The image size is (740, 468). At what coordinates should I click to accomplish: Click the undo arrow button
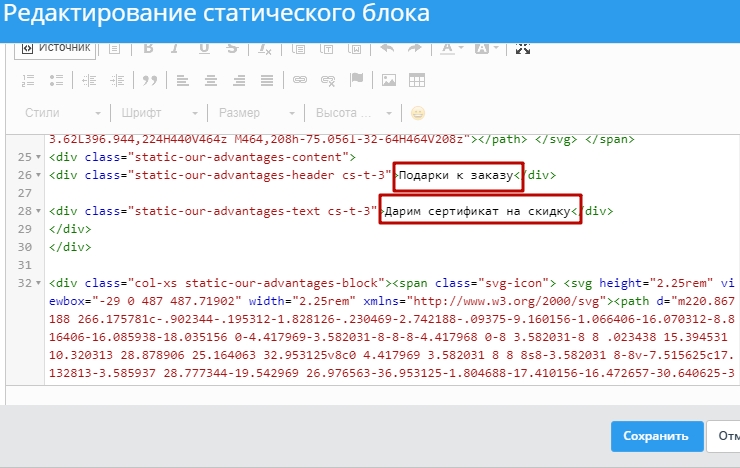385,48
